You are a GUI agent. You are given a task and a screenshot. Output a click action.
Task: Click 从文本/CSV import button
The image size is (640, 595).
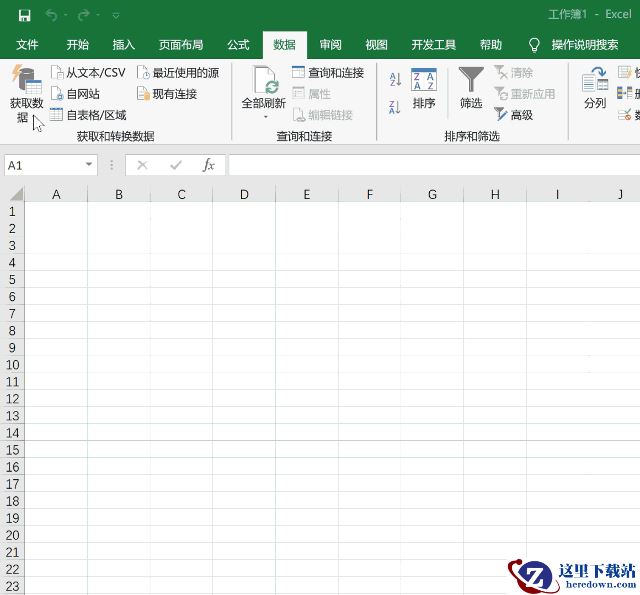[89, 73]
